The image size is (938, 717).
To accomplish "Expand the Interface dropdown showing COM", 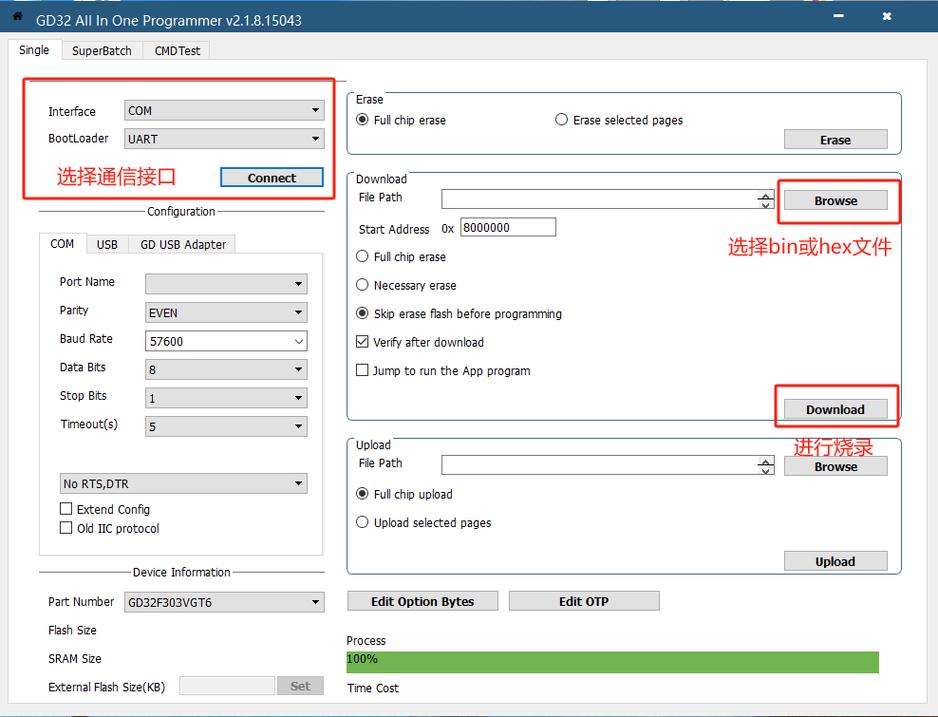I will click(224, 111).
